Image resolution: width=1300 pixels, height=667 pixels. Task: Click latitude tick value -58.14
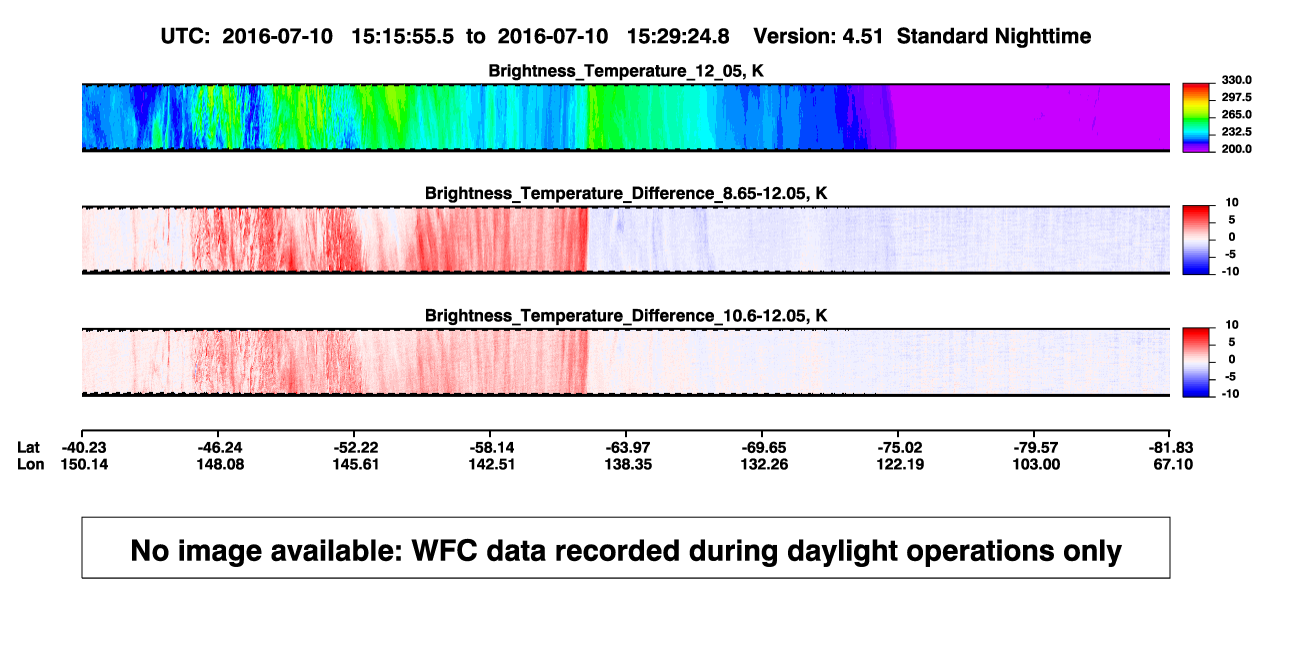[x=491, y=447]
